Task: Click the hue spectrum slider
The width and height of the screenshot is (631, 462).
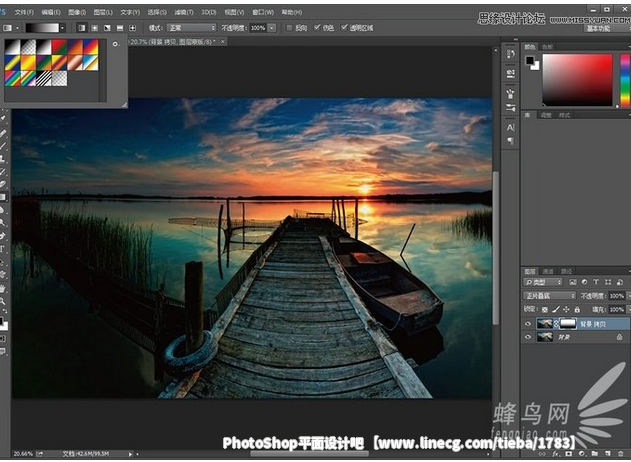Action: pos(625,80)
